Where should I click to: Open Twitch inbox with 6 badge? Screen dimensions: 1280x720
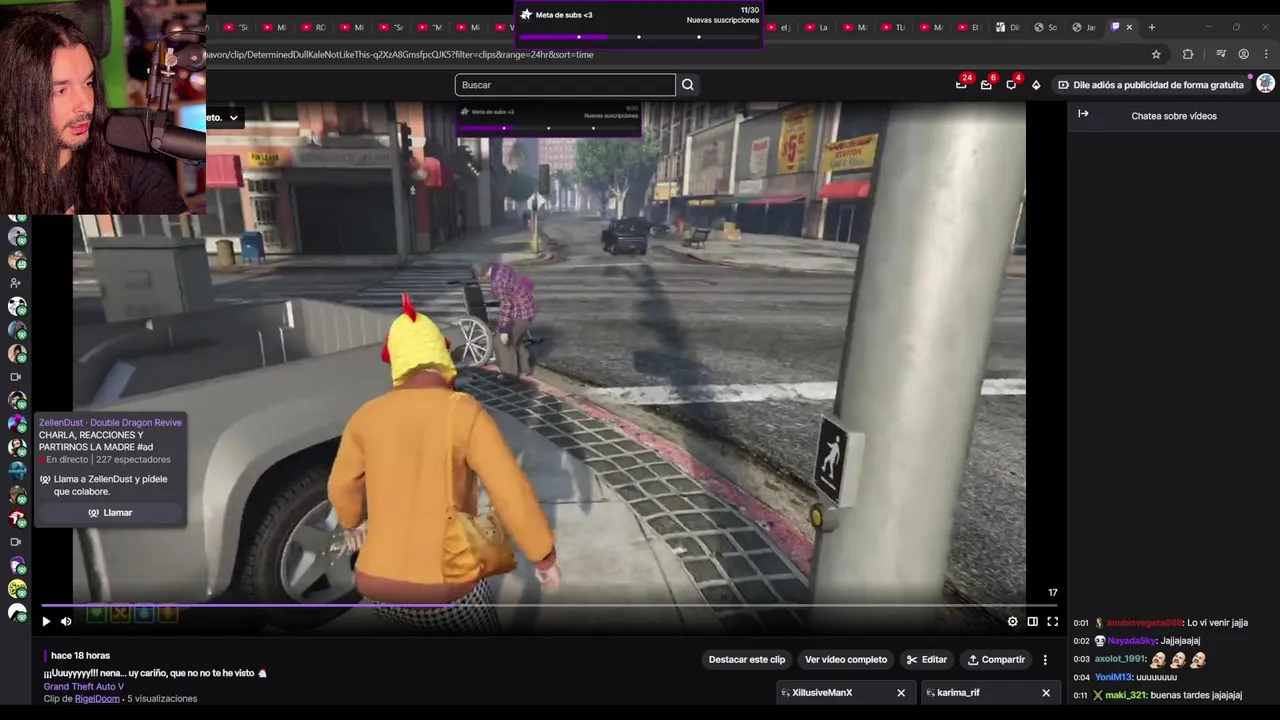pyautogui.click(x=986, y=85)
